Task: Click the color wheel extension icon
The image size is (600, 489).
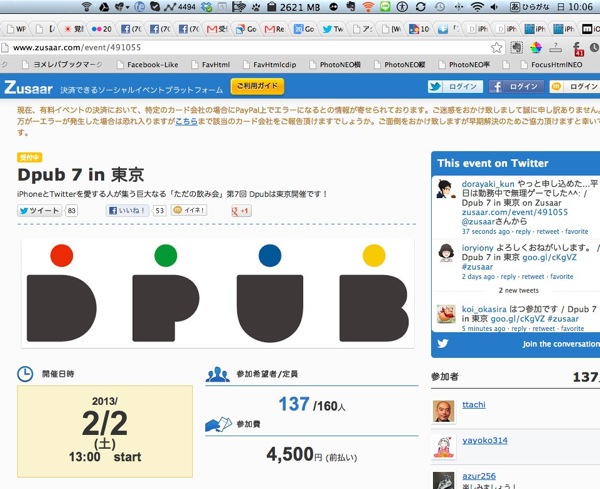Action: click(536, 48)
